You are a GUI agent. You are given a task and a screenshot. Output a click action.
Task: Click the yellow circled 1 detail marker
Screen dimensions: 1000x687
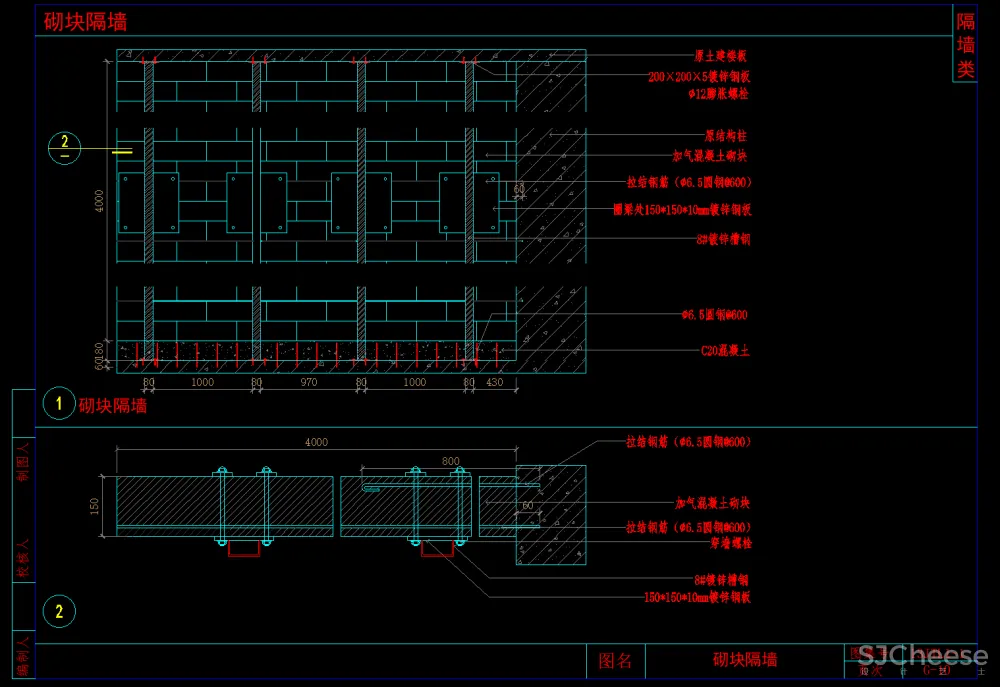(59, 405)
